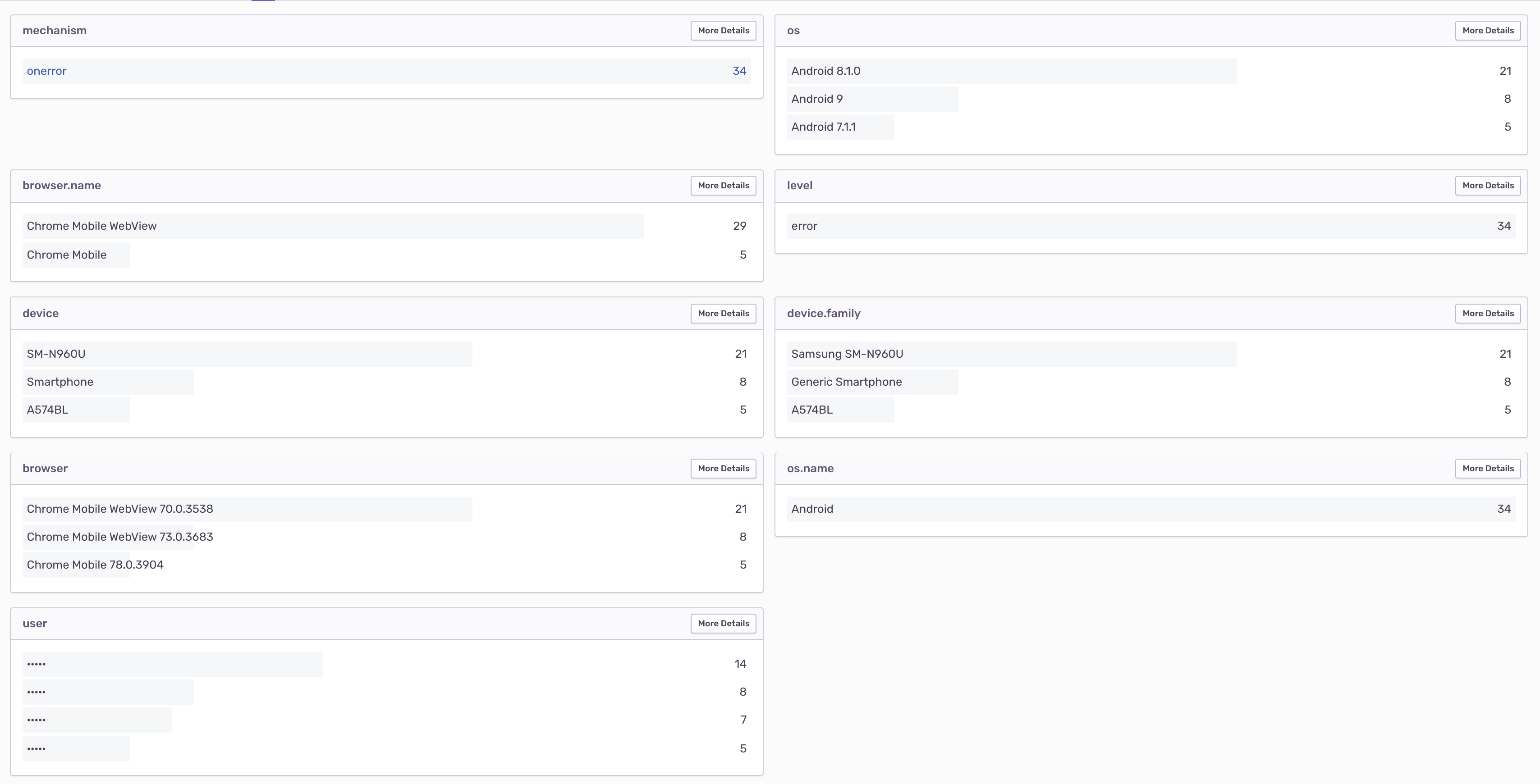The image size is (1540, 784).
Task: Open More Details for device.family tag
Action: pos(1487,313)
